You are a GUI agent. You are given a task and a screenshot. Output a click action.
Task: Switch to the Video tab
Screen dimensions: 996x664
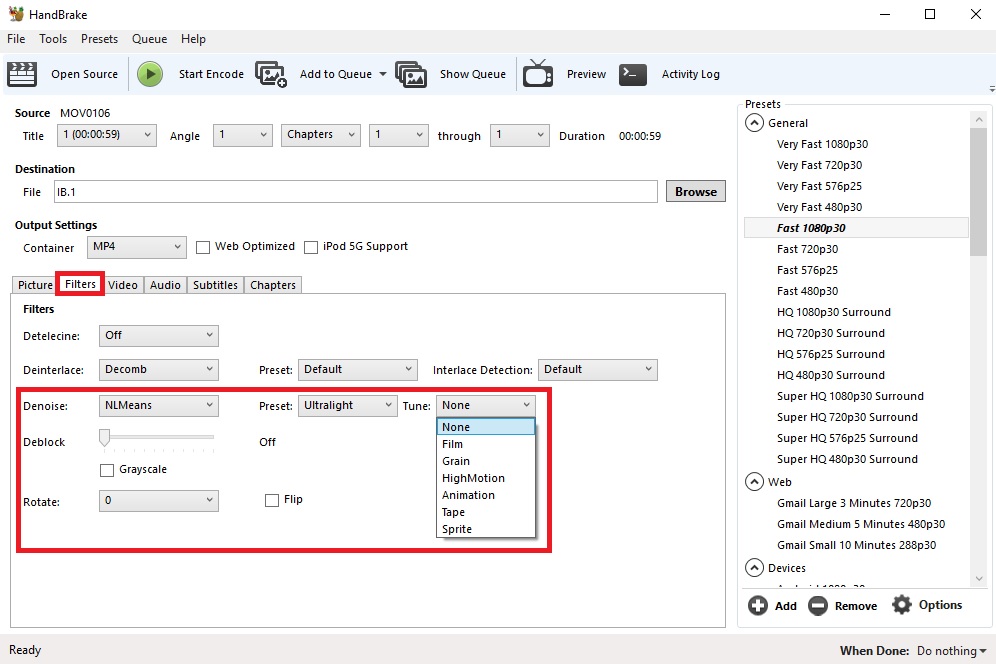[123, 285]
